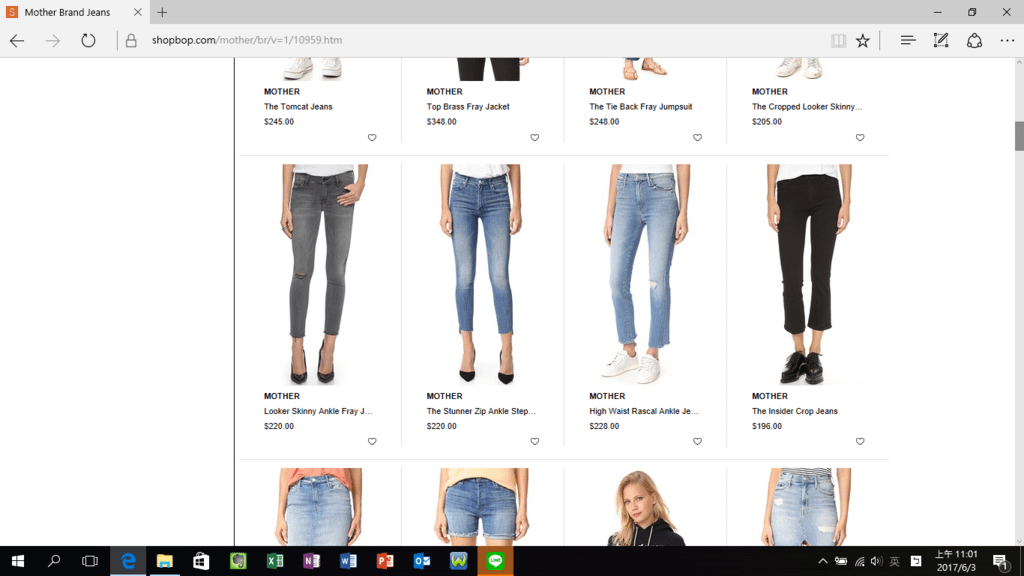Open Edge More actions menu
Viewport: 1024px width, 576px height.
[1007, 40]
